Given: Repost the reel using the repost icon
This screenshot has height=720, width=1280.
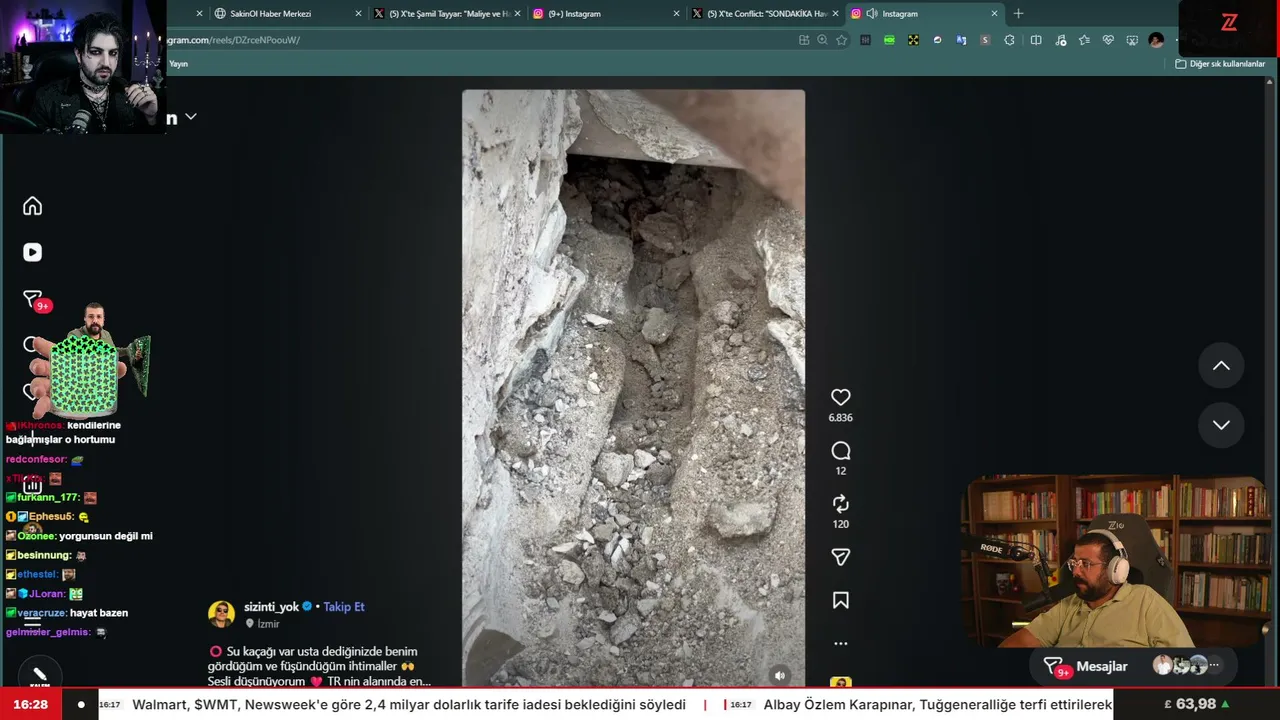Looking at the screenshot, I should coord(841,504).
